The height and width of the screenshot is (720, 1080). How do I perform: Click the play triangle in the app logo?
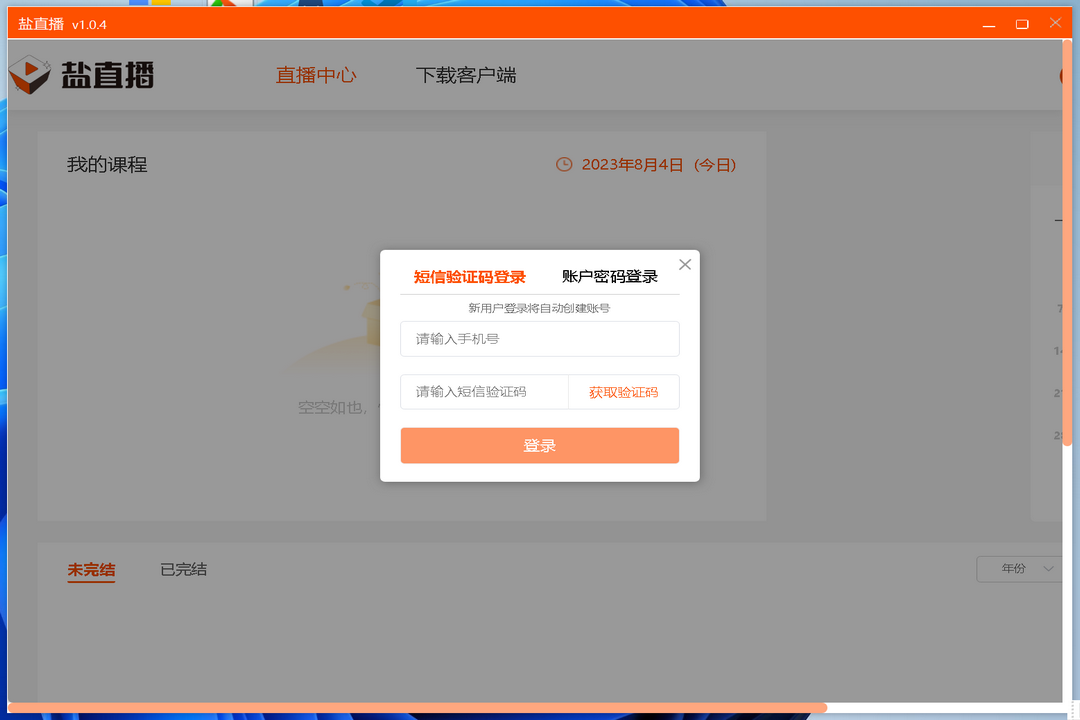pos(32,68)
